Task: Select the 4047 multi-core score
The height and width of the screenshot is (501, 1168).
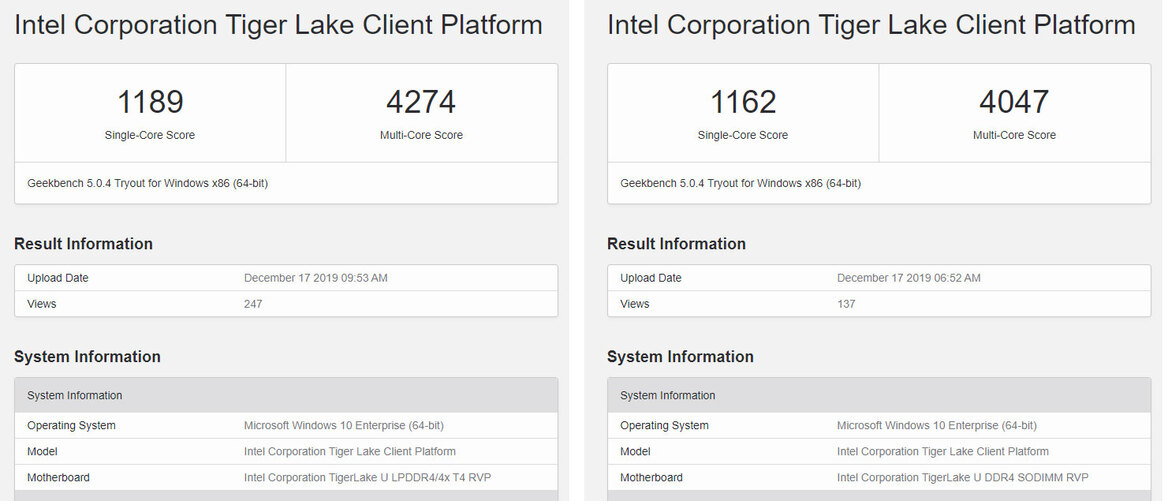Action: tap(1014, 102)
